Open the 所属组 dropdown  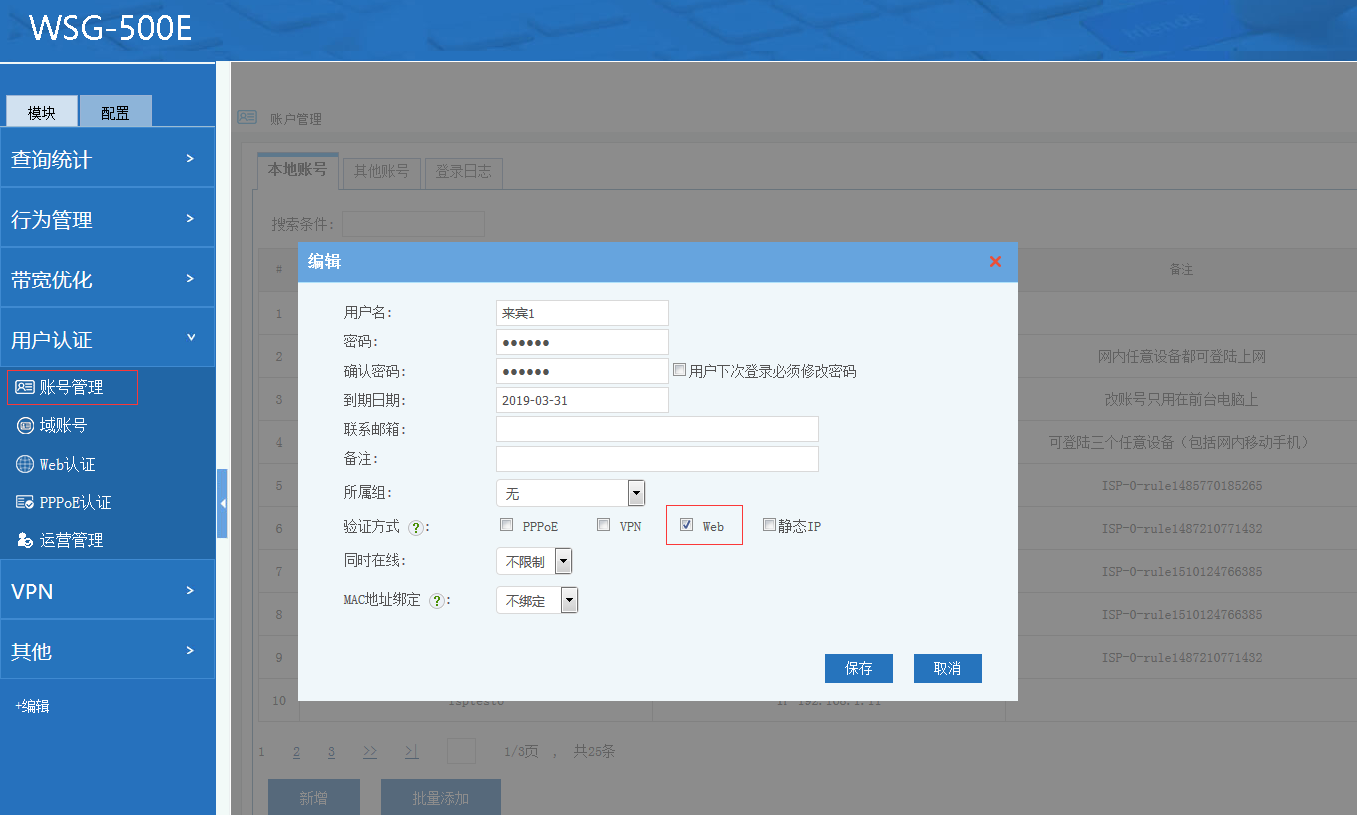(x=635, y=493)
